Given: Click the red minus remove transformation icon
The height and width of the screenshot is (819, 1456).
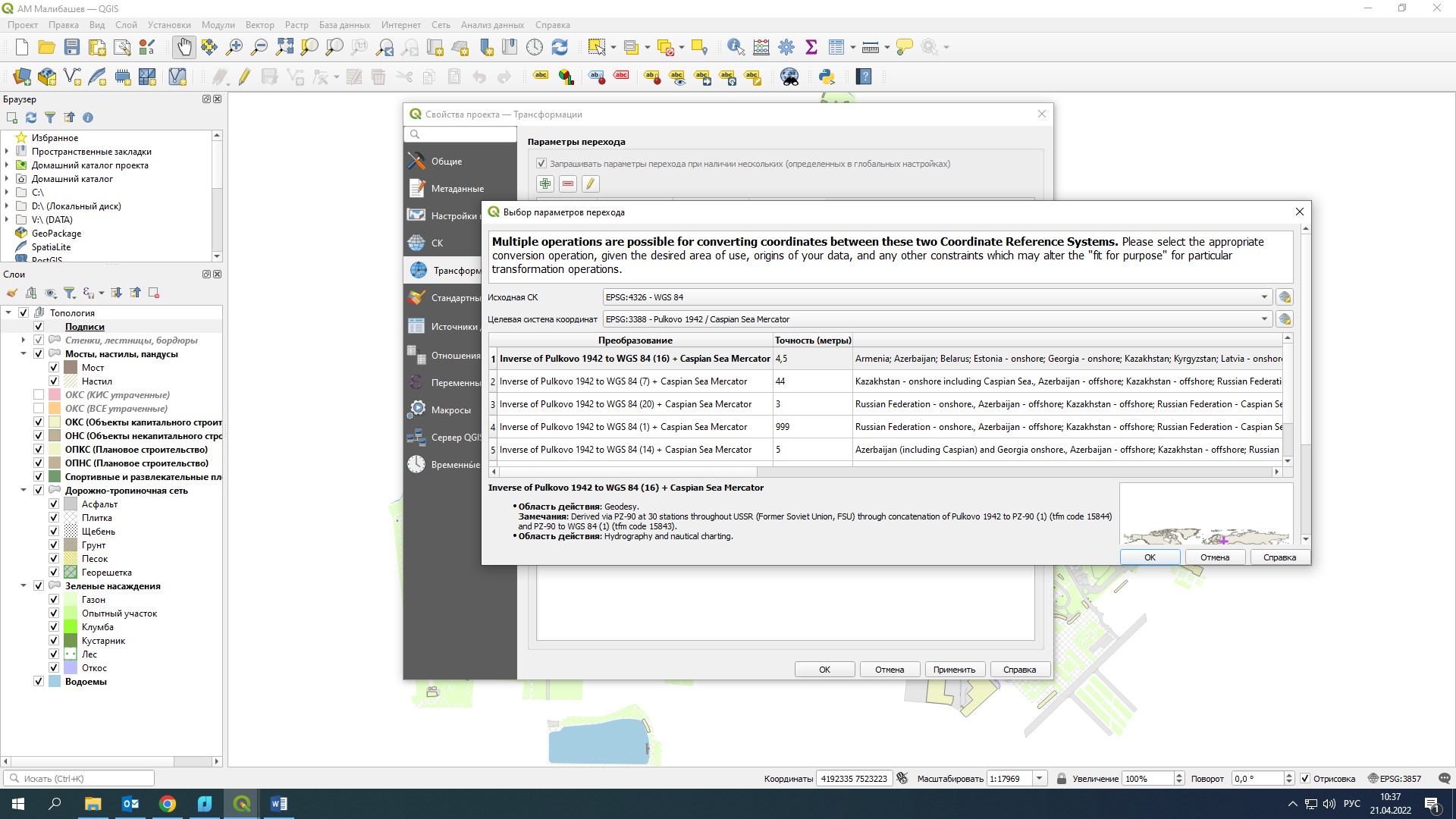Looking at the screenshot, I should (x=567, y=184).
